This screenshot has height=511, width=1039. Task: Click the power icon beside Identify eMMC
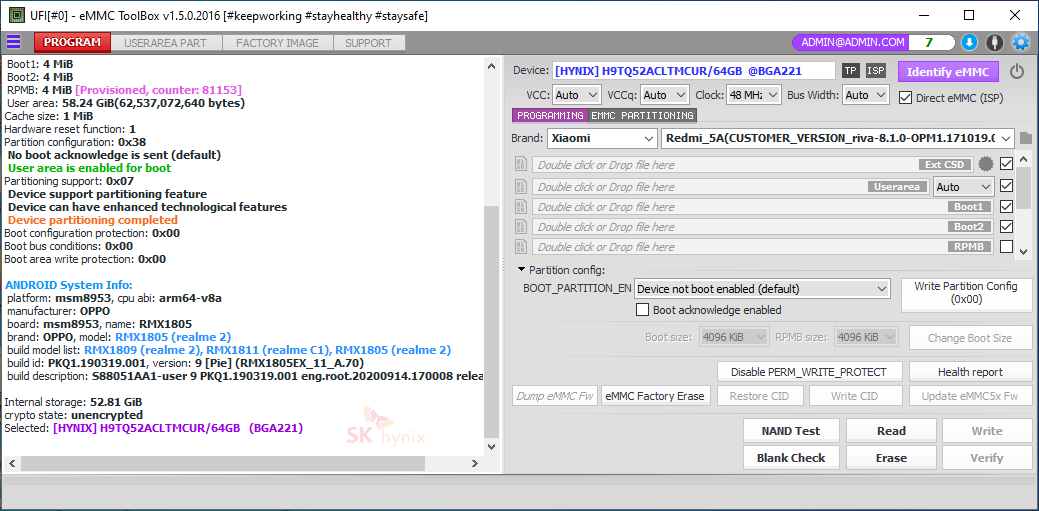tap(1016, 71)
